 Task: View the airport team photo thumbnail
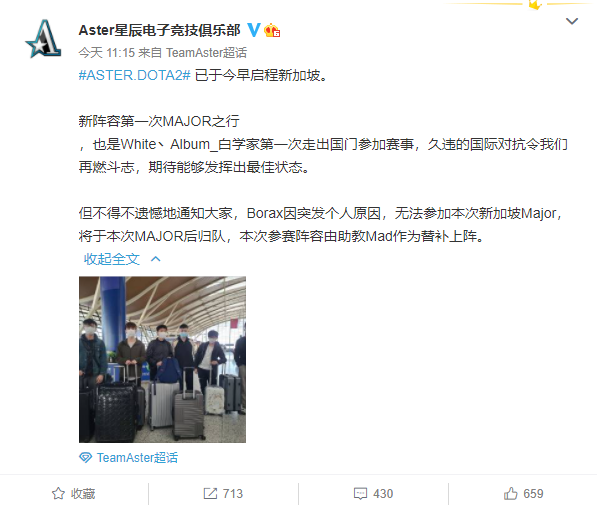click(162, 359)
